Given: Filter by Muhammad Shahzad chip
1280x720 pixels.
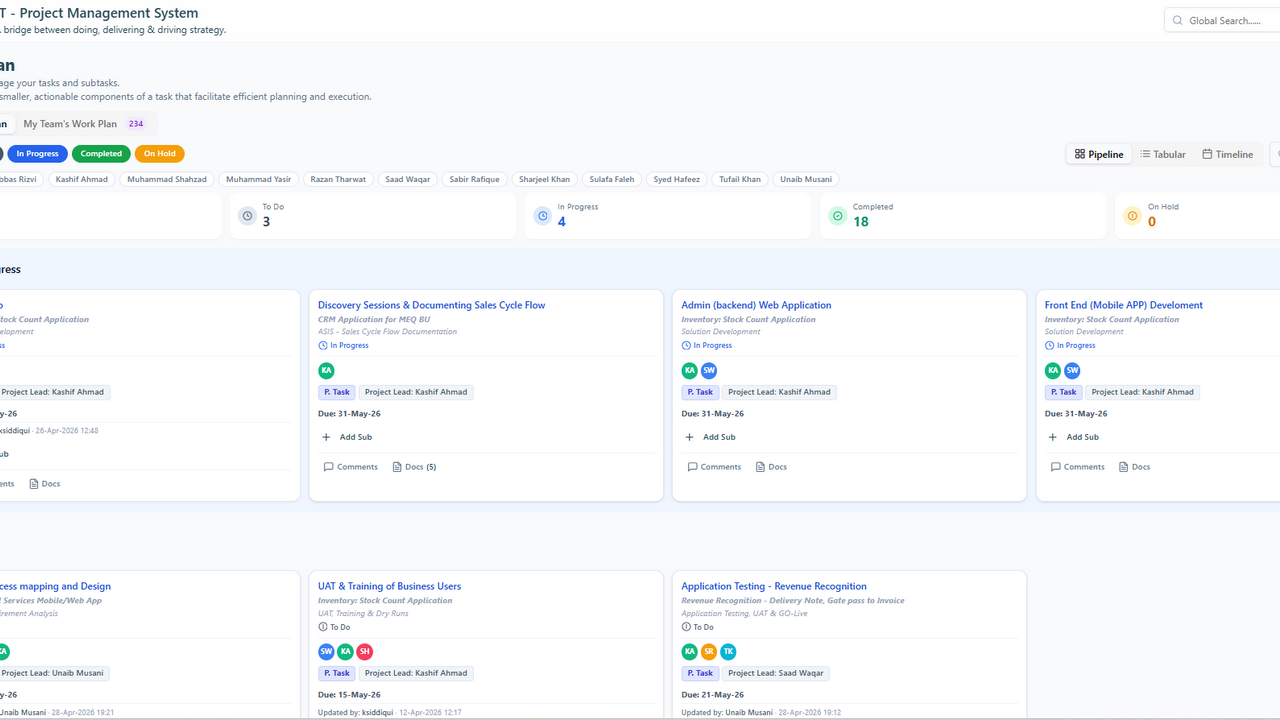Looking at the screenshot, I should point(167,179).
